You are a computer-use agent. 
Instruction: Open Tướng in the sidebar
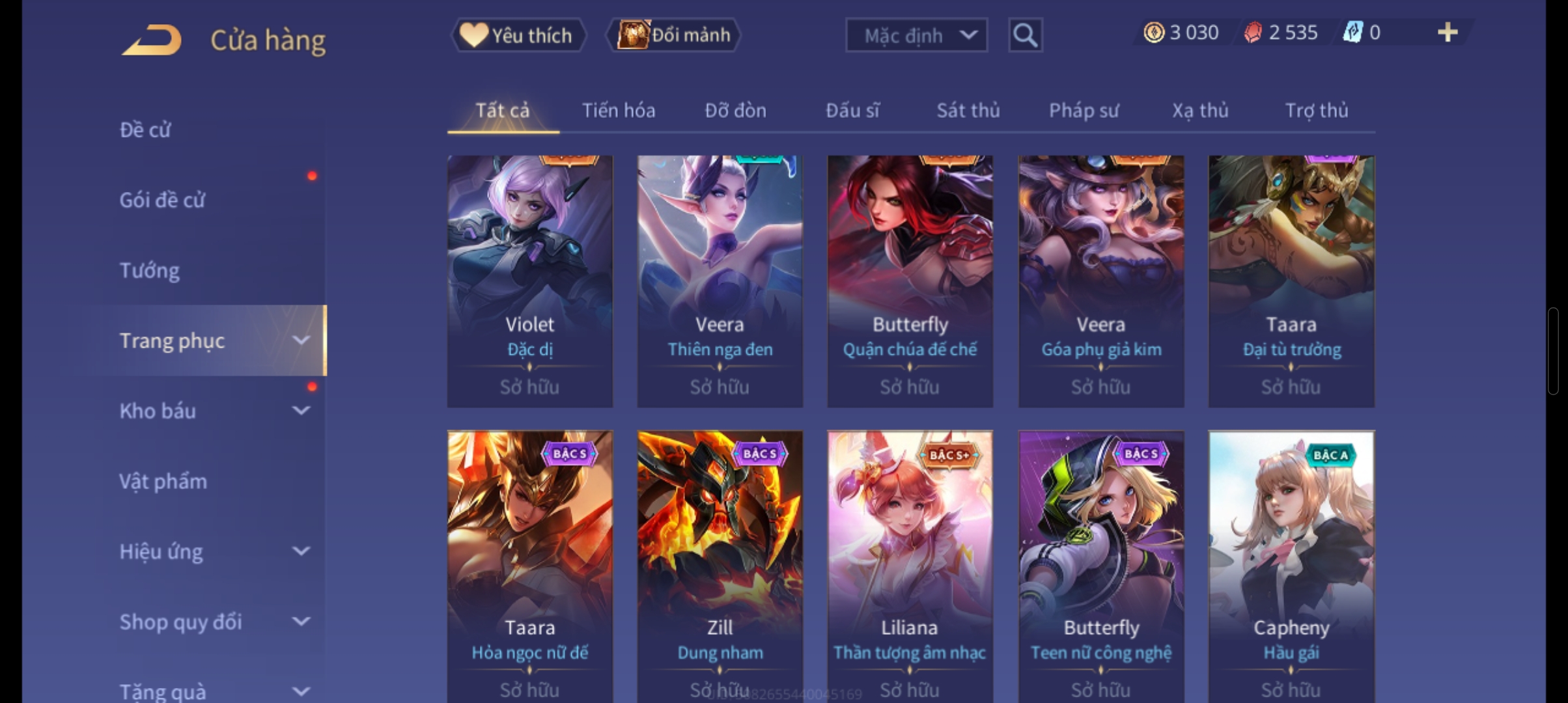point(149,270)
